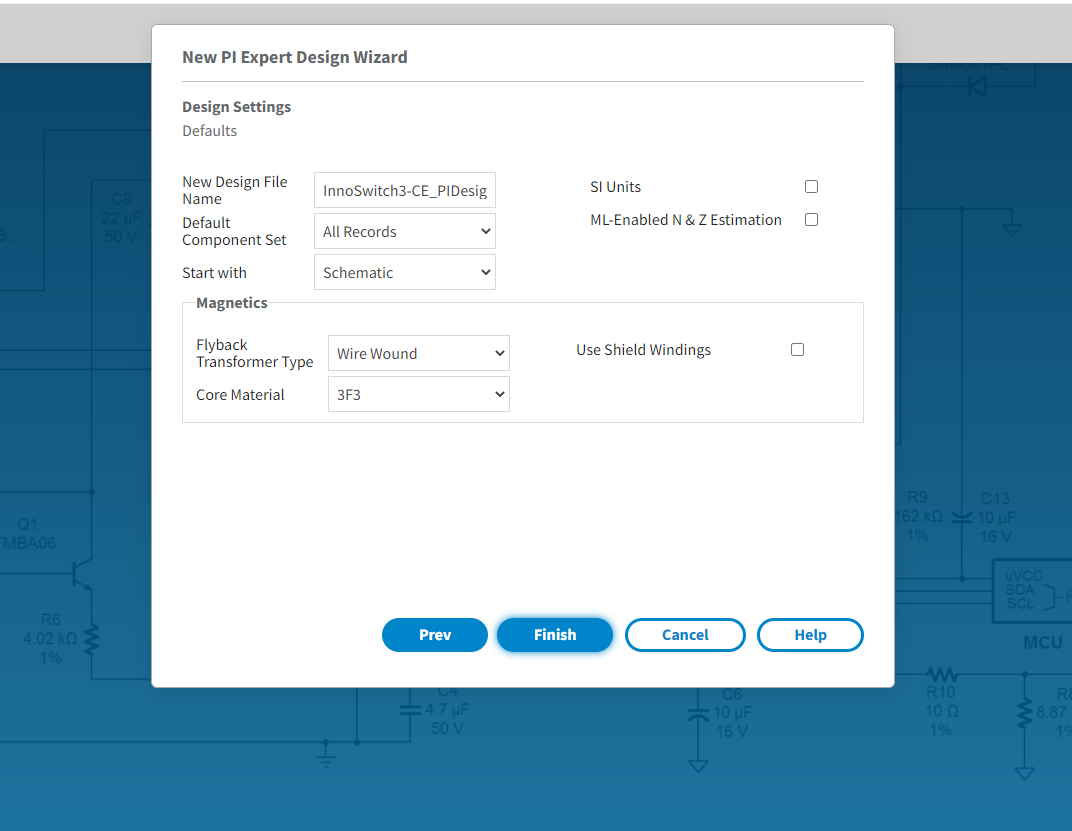The width and height of the screenshot is (1072, 831).
Task: Click the New Design File Name field
Action: 405,190
